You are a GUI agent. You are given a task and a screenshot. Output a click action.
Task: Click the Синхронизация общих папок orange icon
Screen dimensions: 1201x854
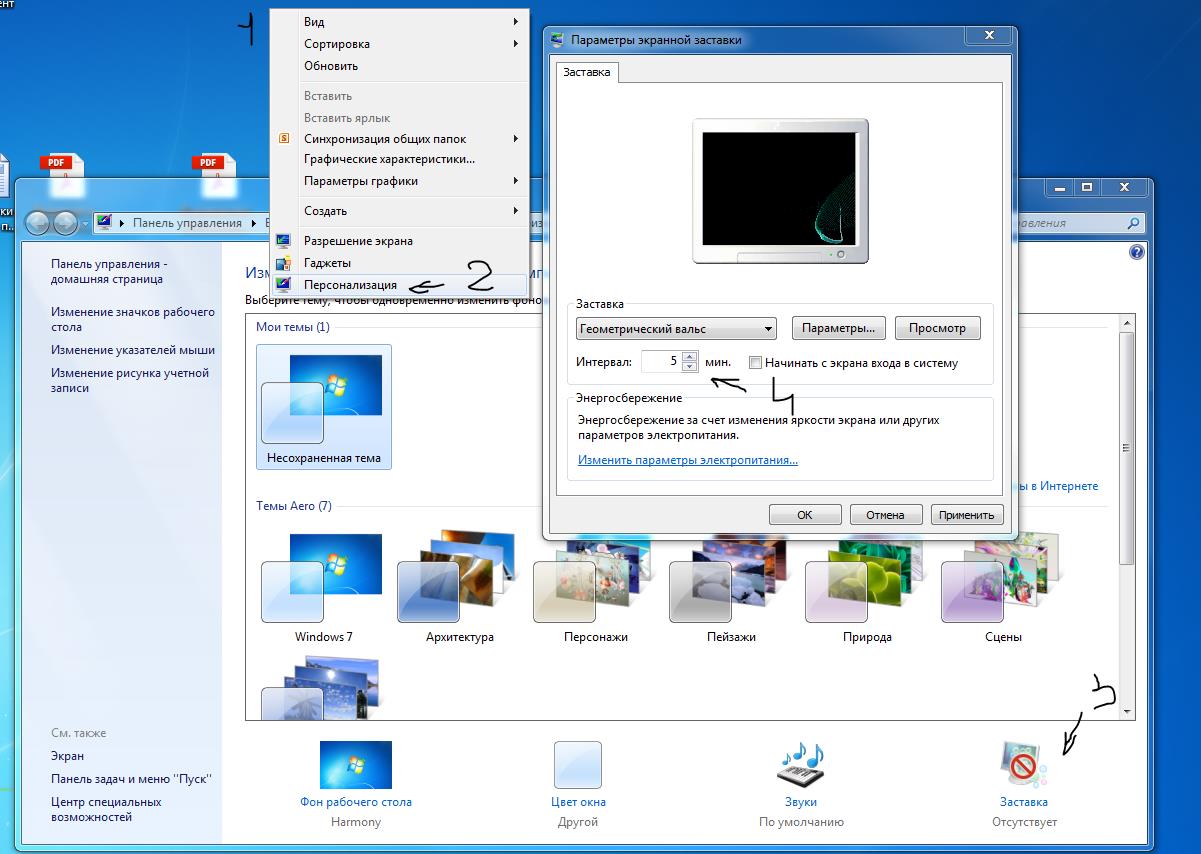coord(284,139)
